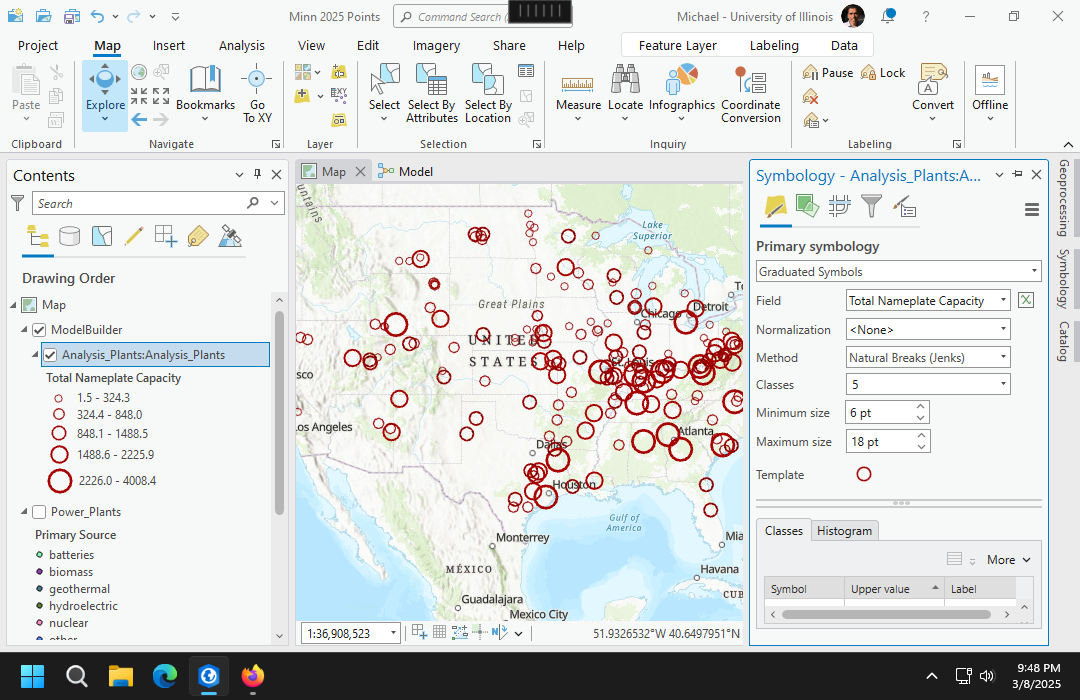This screenshot has width=1080, height=700.
Task: Pause labeling with the Pause button
Action: [828, 72]
